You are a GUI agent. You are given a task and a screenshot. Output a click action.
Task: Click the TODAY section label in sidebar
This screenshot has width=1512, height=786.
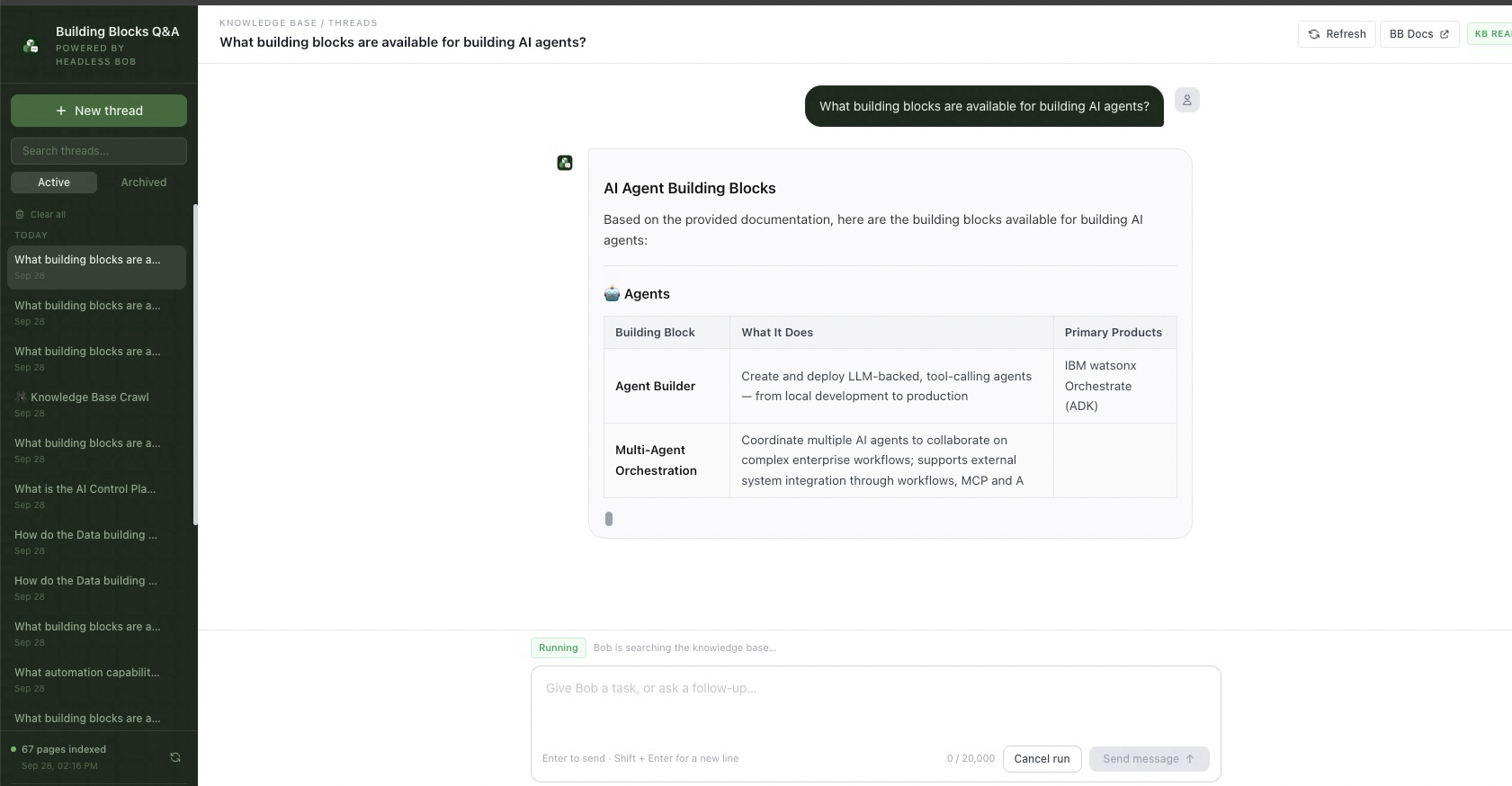(31, 236)
